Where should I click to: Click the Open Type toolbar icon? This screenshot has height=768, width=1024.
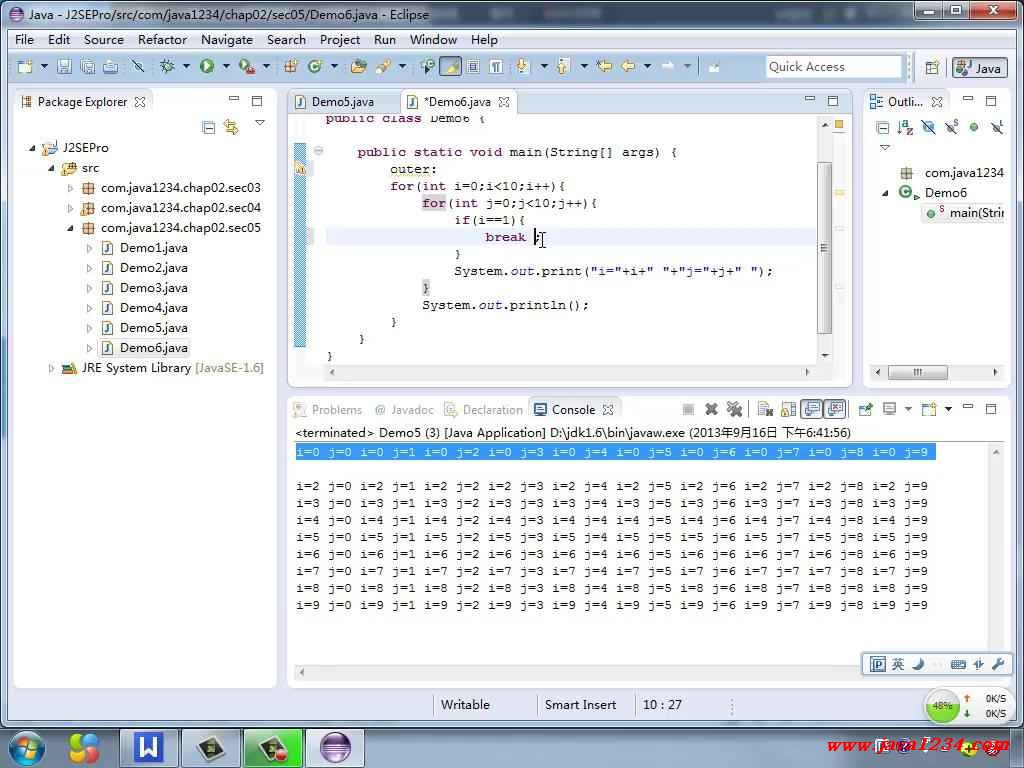pos(358,66)
